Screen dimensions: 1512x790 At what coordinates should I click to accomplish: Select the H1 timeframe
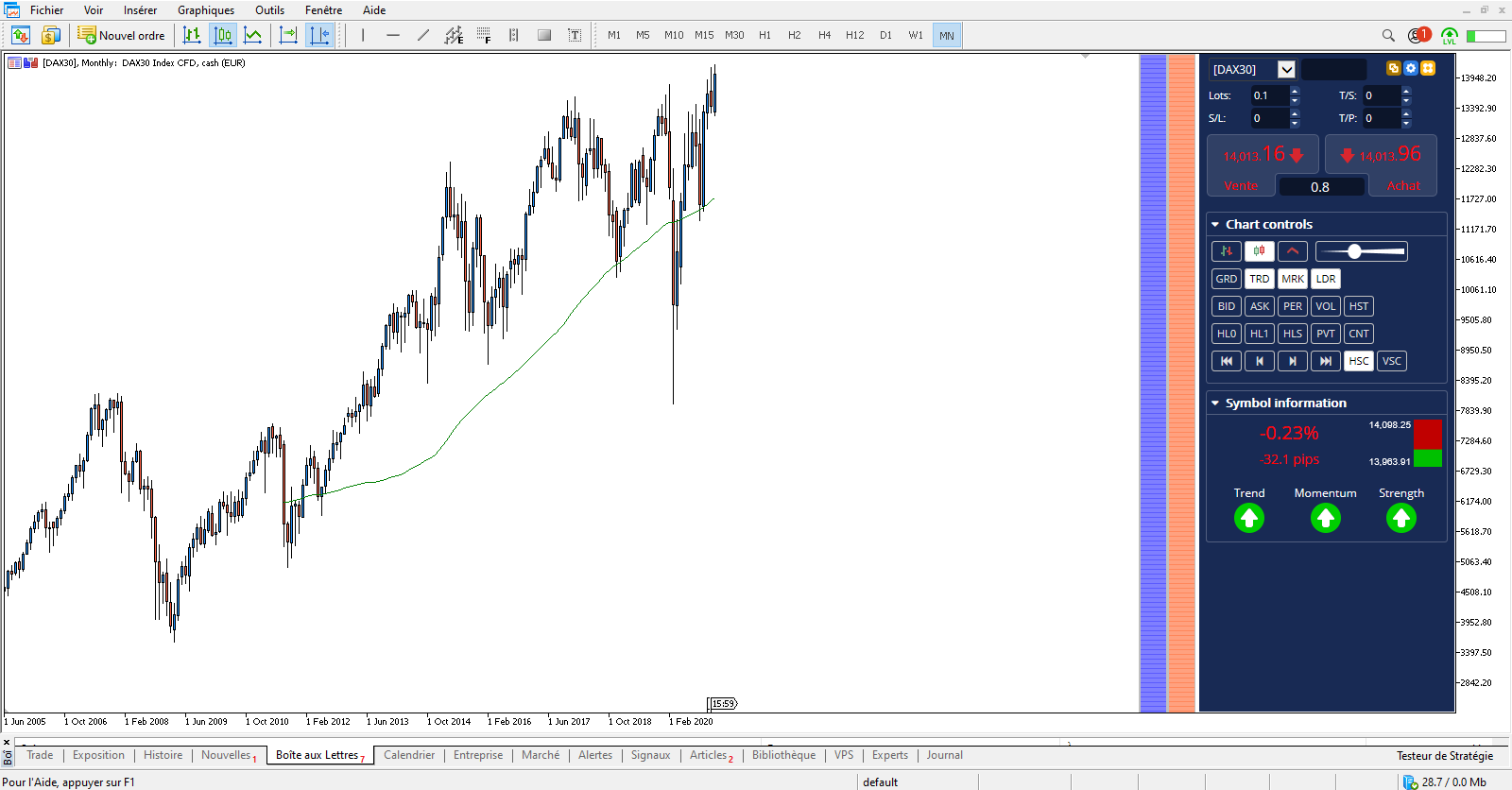765,36
